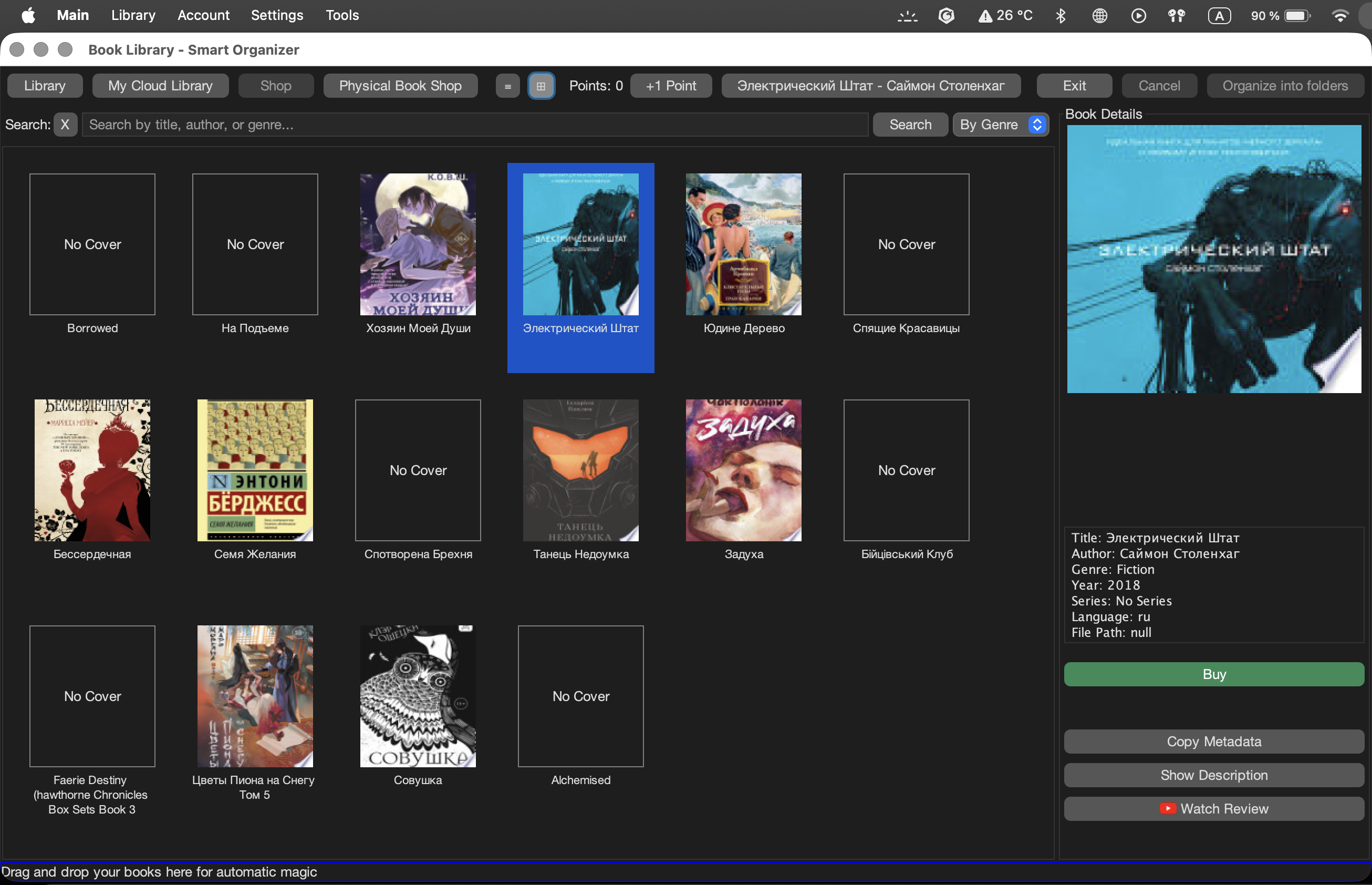Click the Search button
1372x885 pixels.
(910, 125)
